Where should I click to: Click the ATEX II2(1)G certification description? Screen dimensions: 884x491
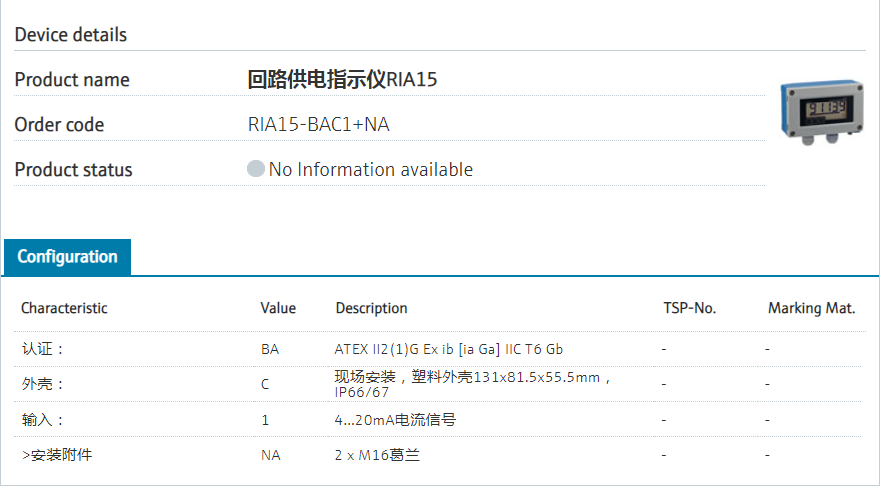(x=448, y=349)
